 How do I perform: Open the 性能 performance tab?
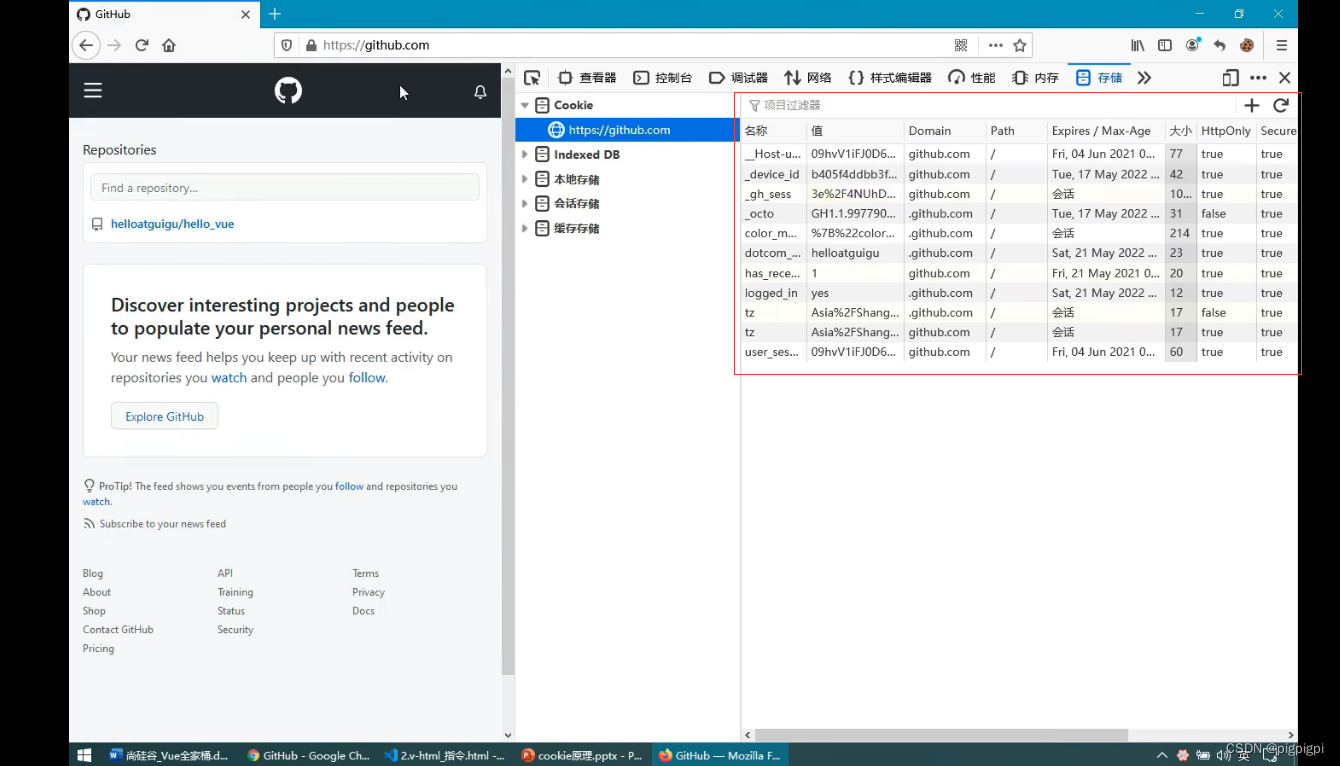[972, 77]
